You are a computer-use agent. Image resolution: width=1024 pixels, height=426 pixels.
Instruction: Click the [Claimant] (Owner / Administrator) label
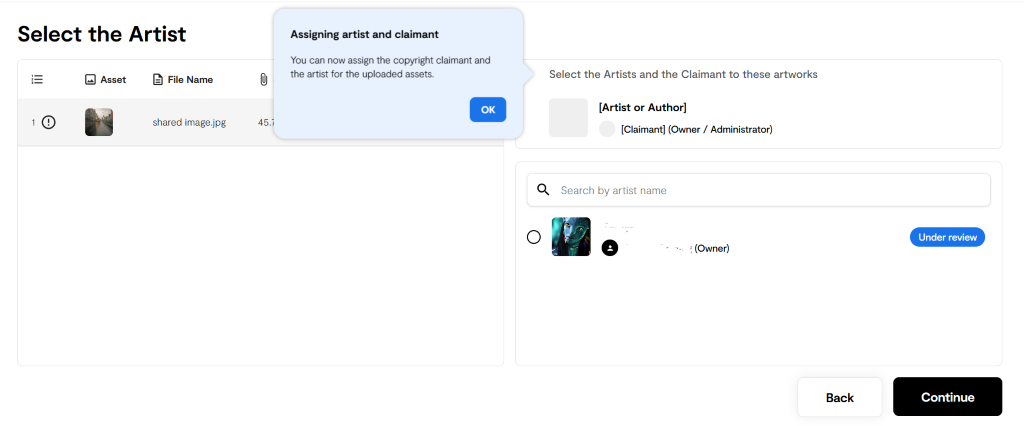point(697,129)
